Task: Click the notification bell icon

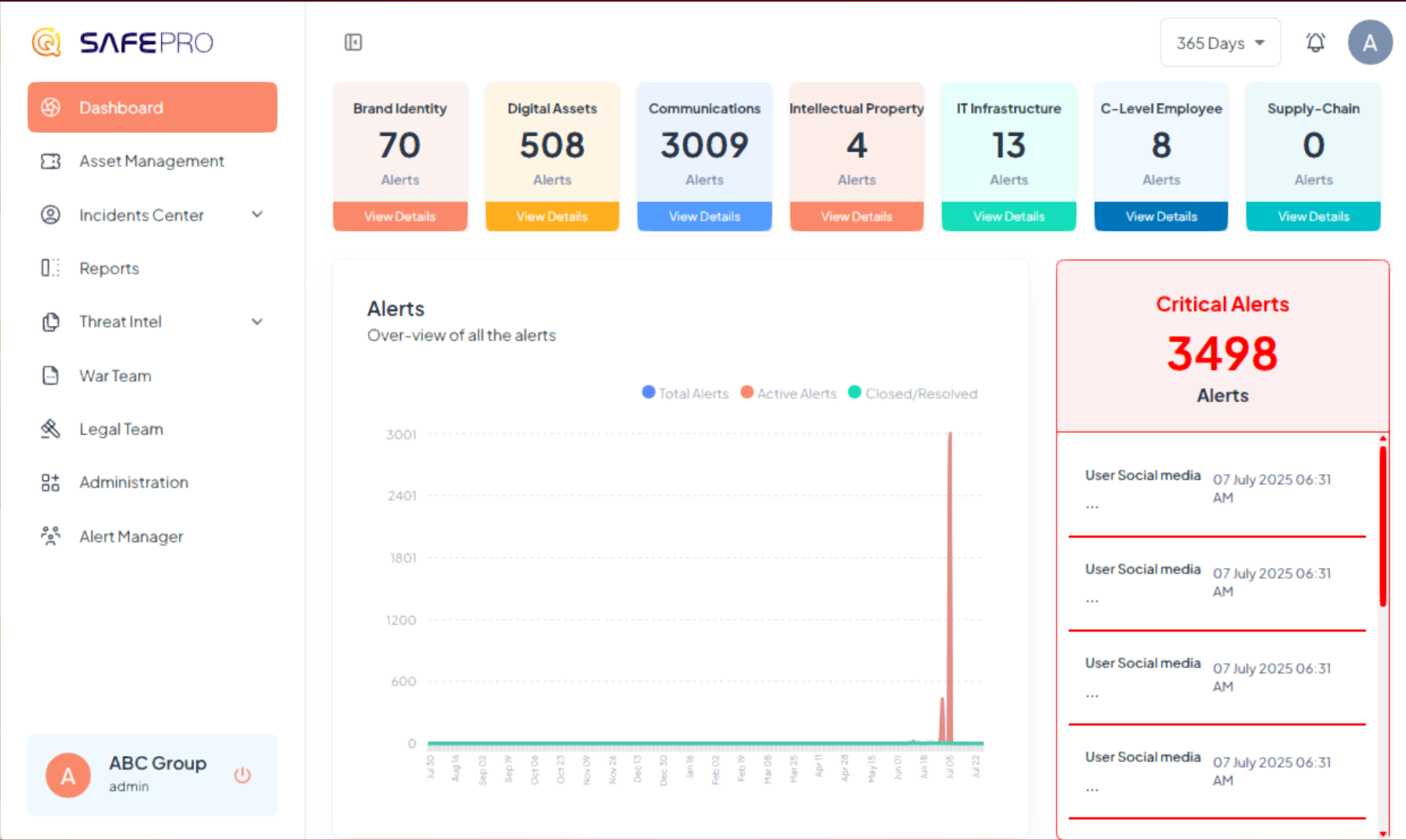Action: [1315, 42]
